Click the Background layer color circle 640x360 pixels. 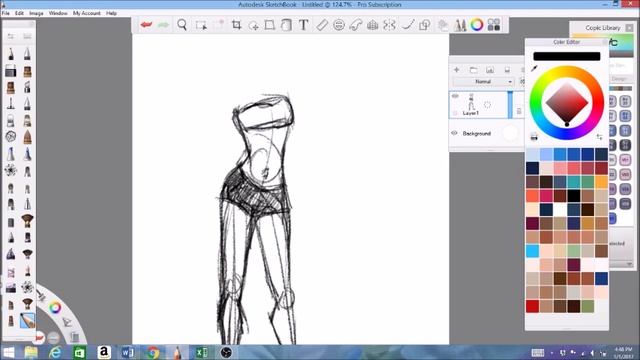tap(510, 133)
